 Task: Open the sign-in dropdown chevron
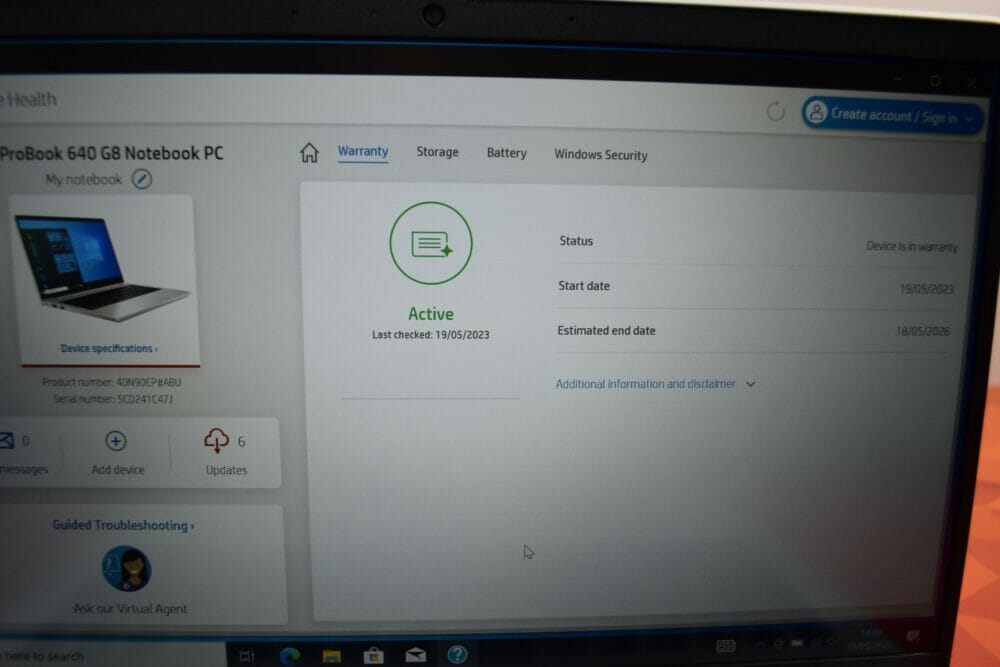(969, 119)
